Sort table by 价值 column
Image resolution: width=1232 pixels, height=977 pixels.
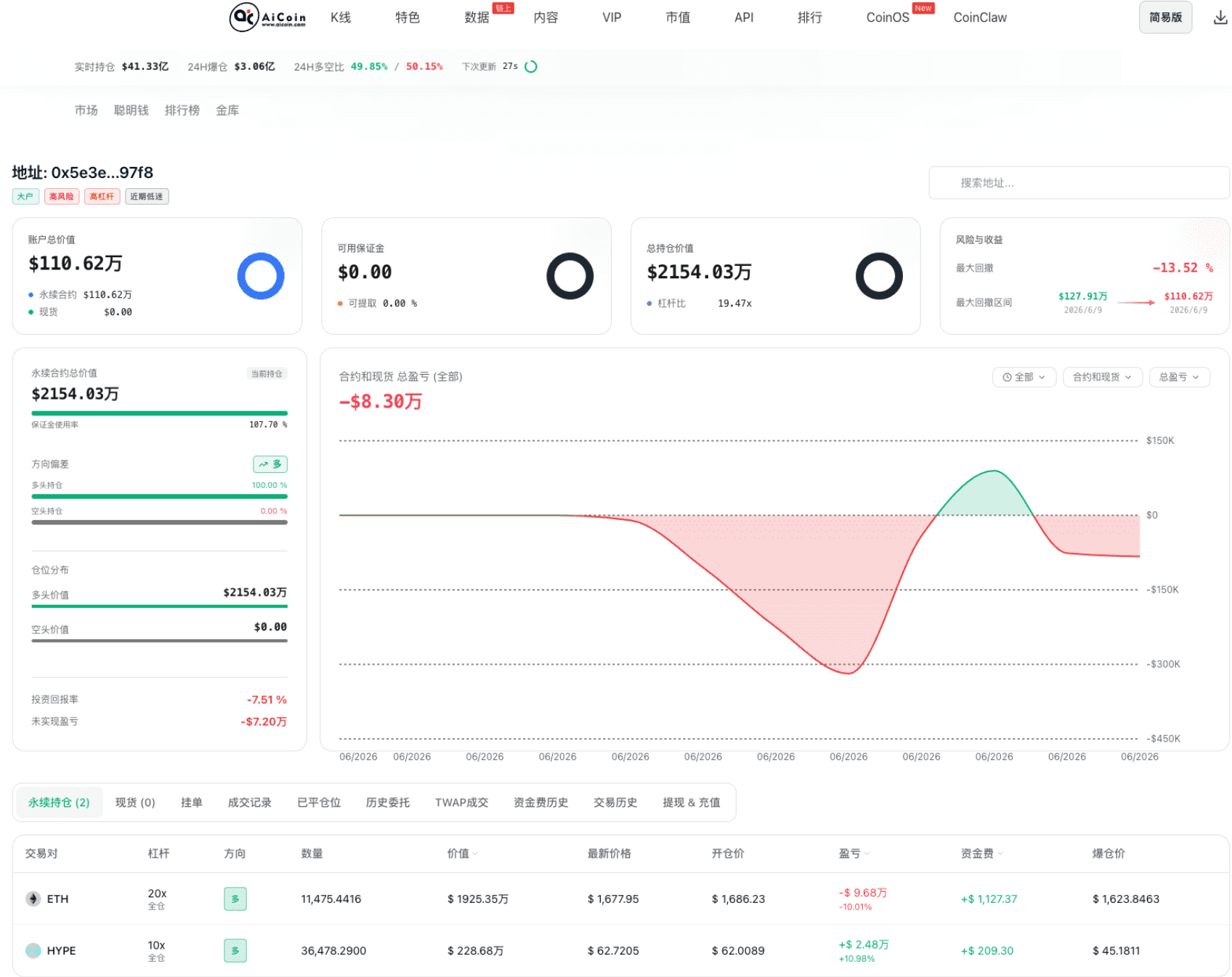point(463,854)
